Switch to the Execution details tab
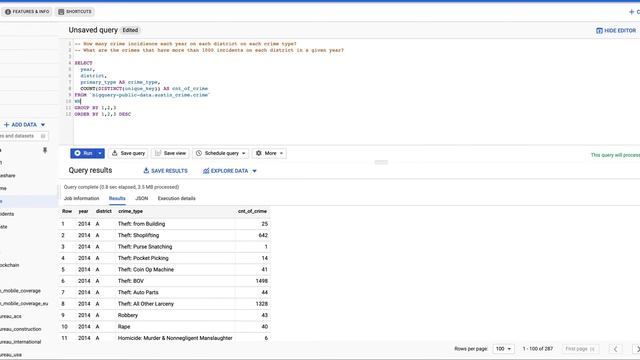Image resolution: width=640 pixels, height=360 pixels. coord(177,198)
